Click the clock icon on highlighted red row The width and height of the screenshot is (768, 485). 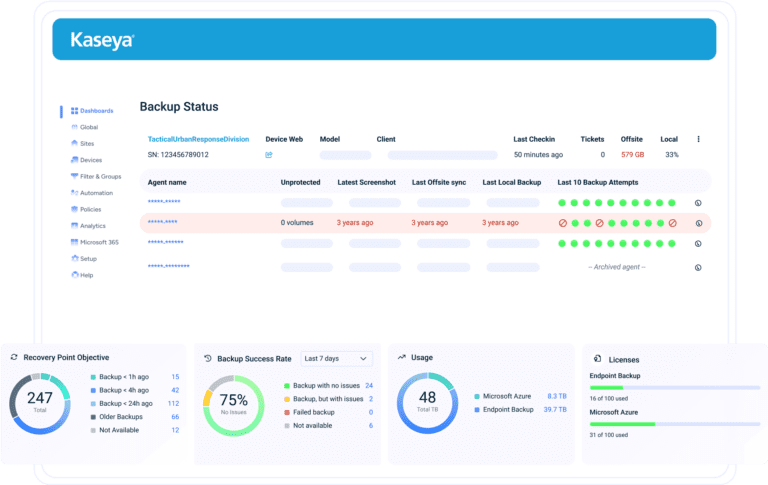coord(698,222)
